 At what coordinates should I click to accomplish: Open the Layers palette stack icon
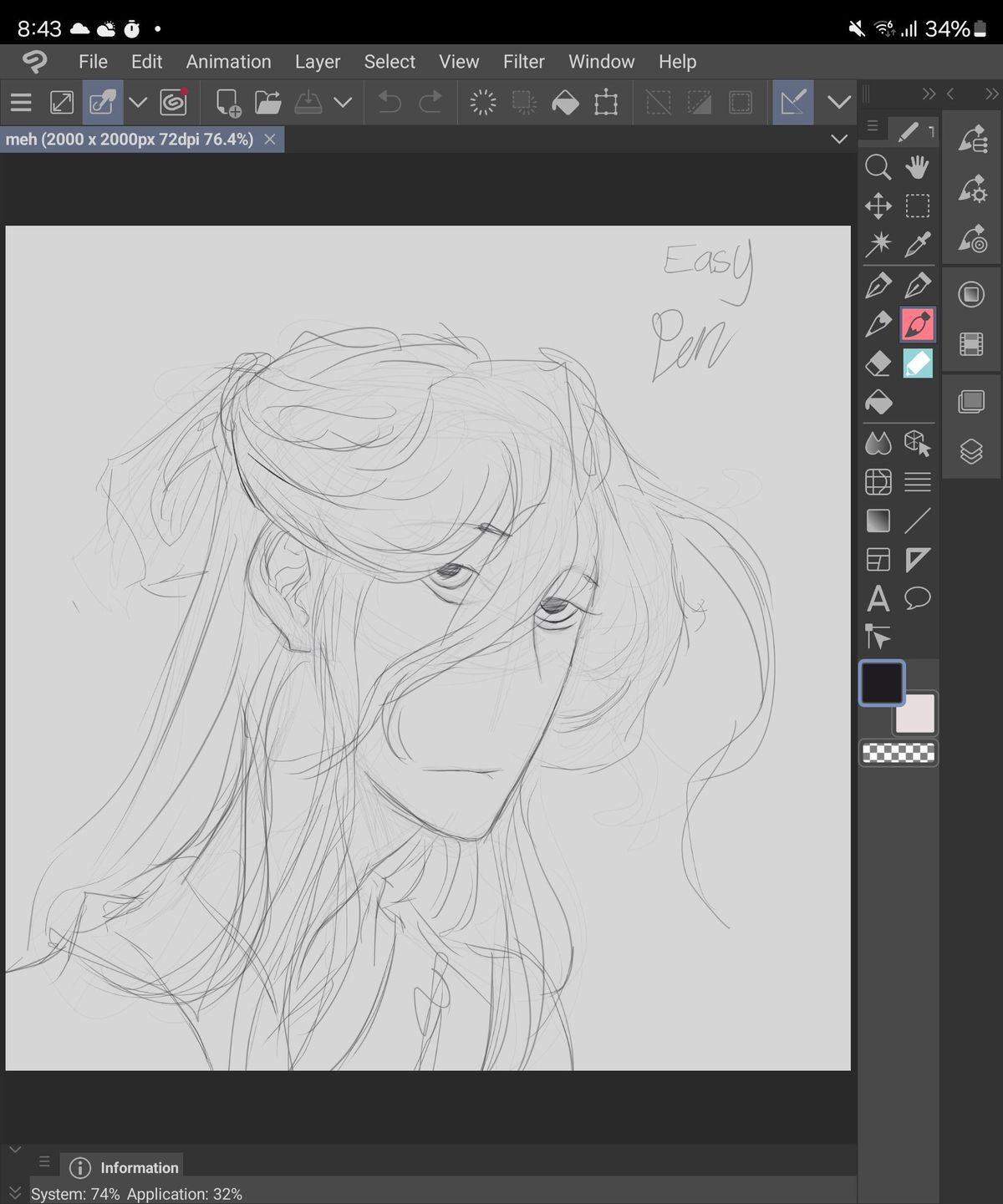click(x=971, y=452)
